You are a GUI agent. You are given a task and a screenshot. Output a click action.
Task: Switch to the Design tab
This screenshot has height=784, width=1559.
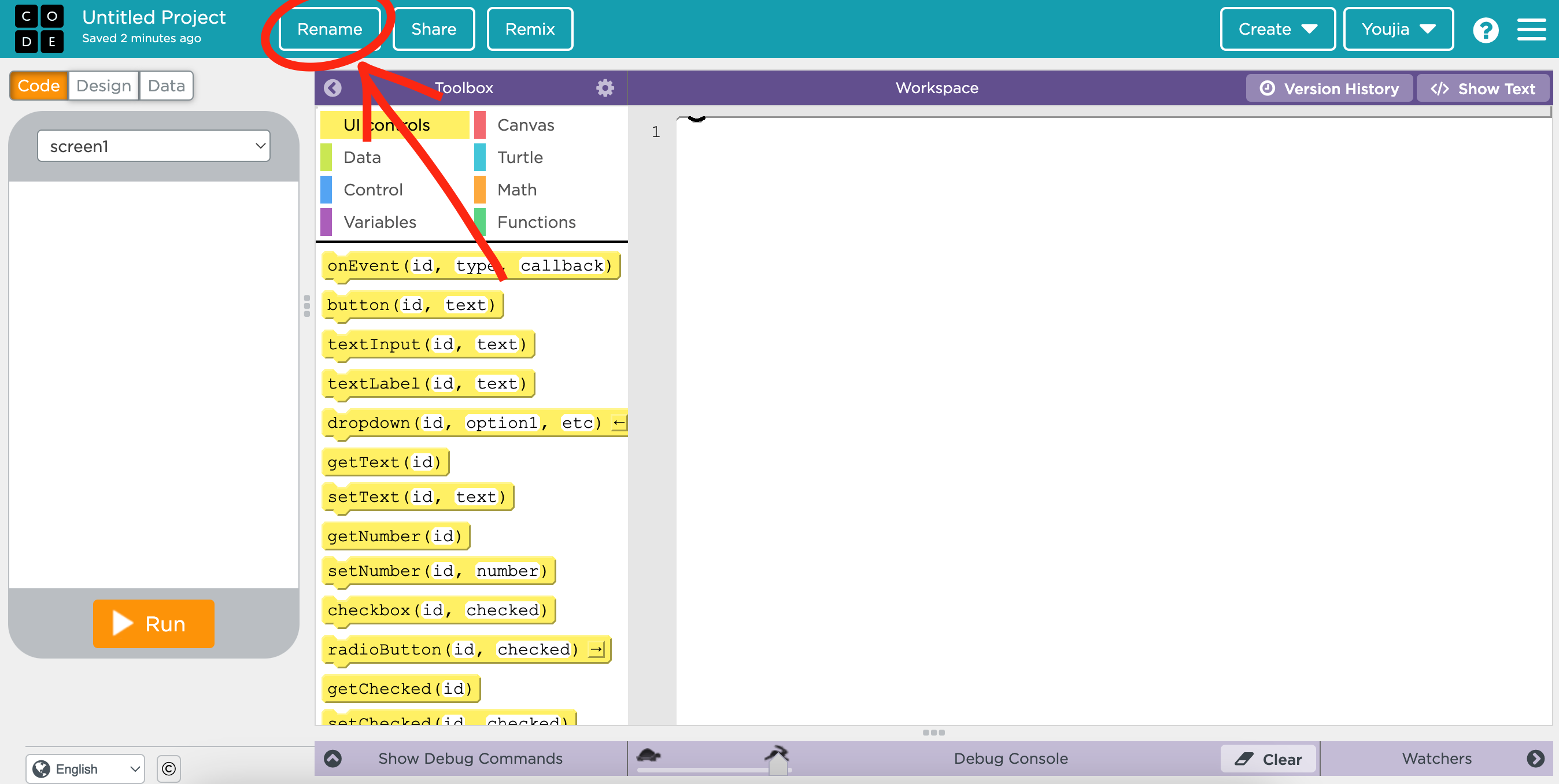pyautogui.click(x=103, y=86)
